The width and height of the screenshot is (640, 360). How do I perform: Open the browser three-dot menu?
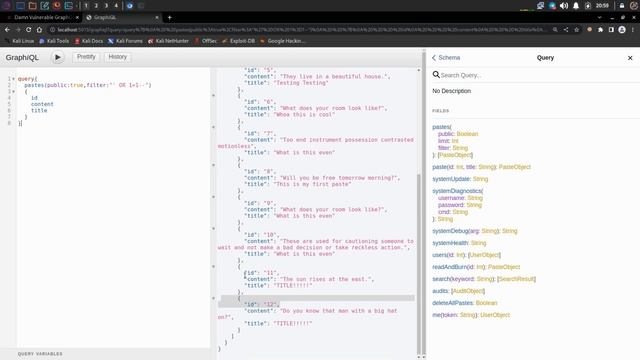(633, 30)
